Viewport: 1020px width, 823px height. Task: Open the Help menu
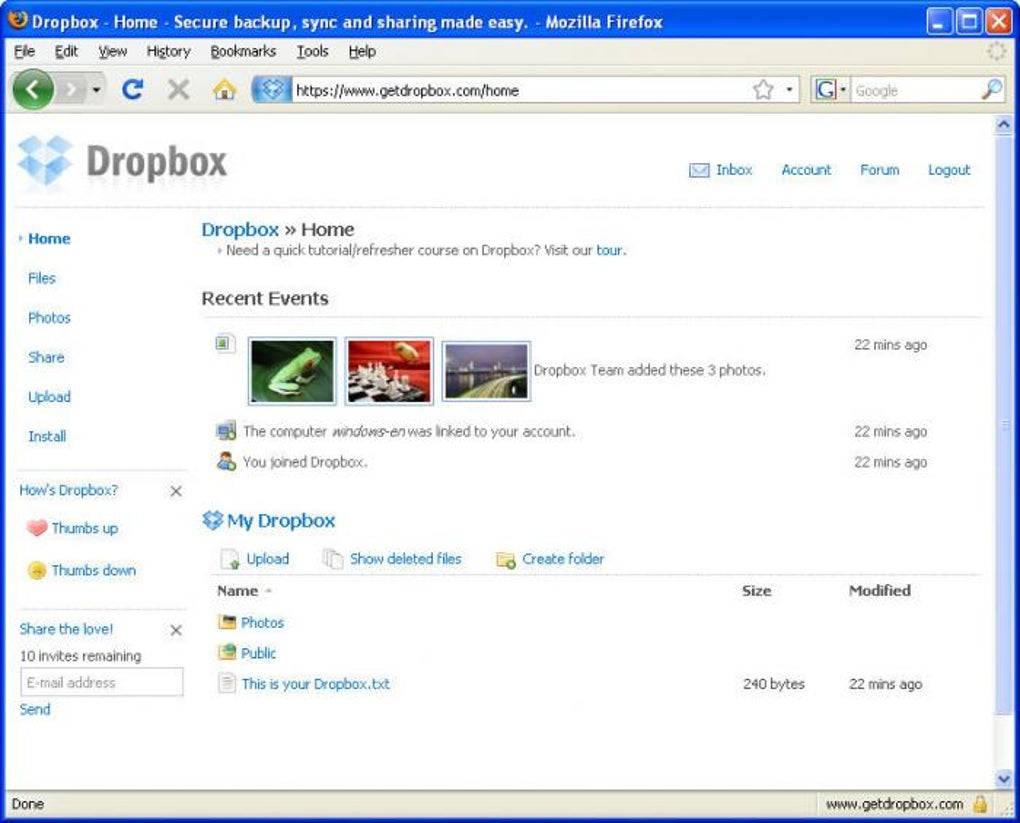[x=362, y=51]
